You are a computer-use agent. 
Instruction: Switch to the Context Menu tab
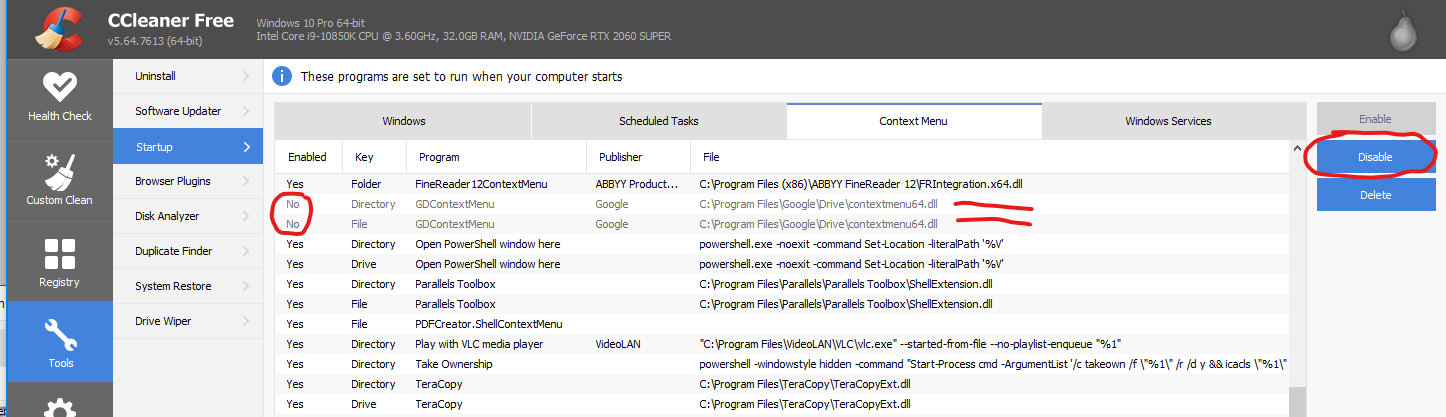pyautogui.click(x=914, y=121)
